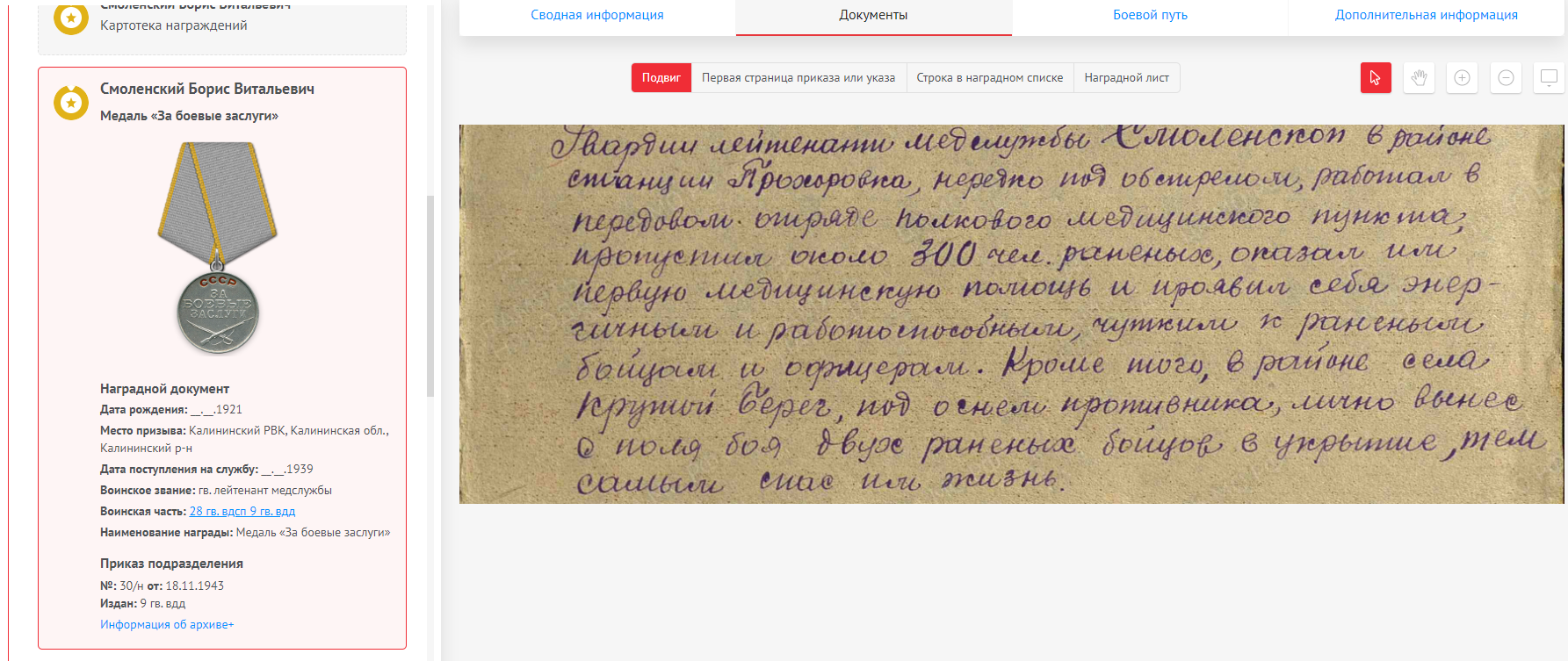Click the medal star icon beside Смоленский
The image size is (1568, 661).
[71, 103]
